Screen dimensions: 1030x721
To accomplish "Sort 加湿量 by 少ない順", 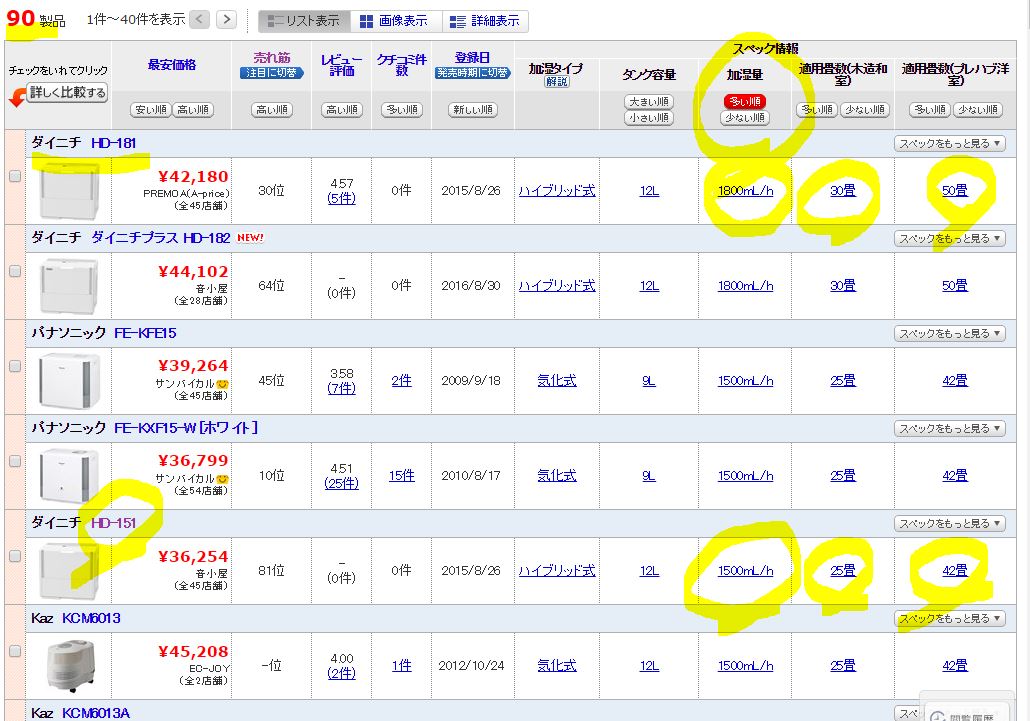I will 745,118.
